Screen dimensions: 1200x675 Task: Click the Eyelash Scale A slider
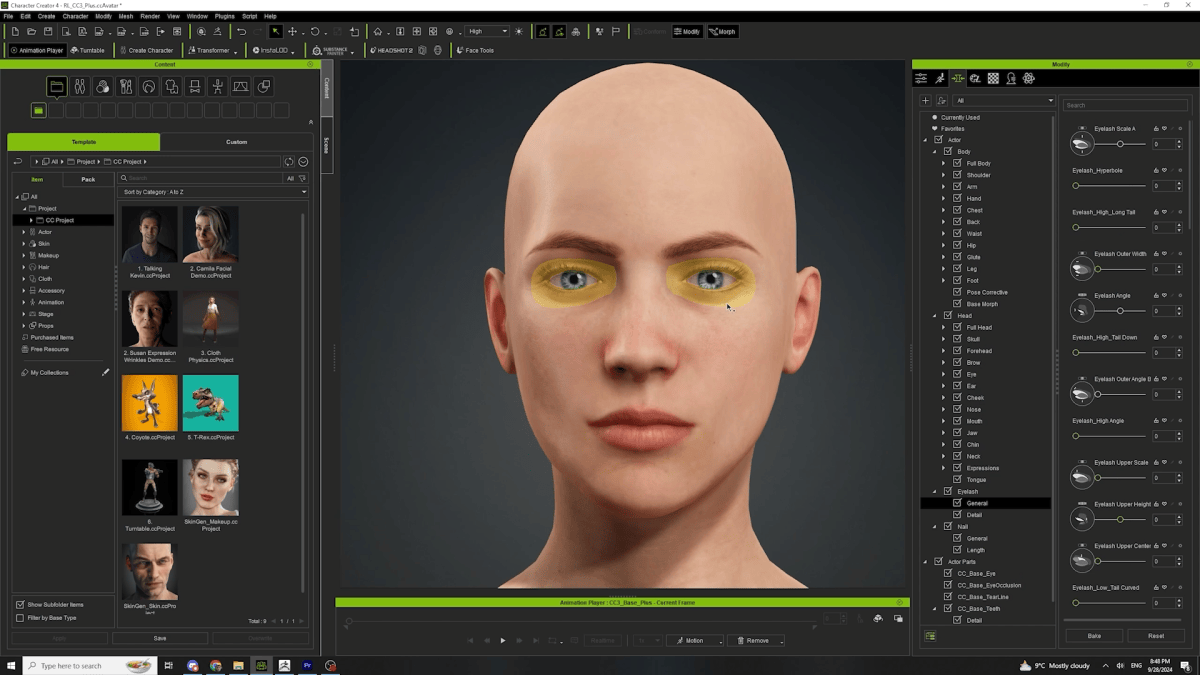1121,144
